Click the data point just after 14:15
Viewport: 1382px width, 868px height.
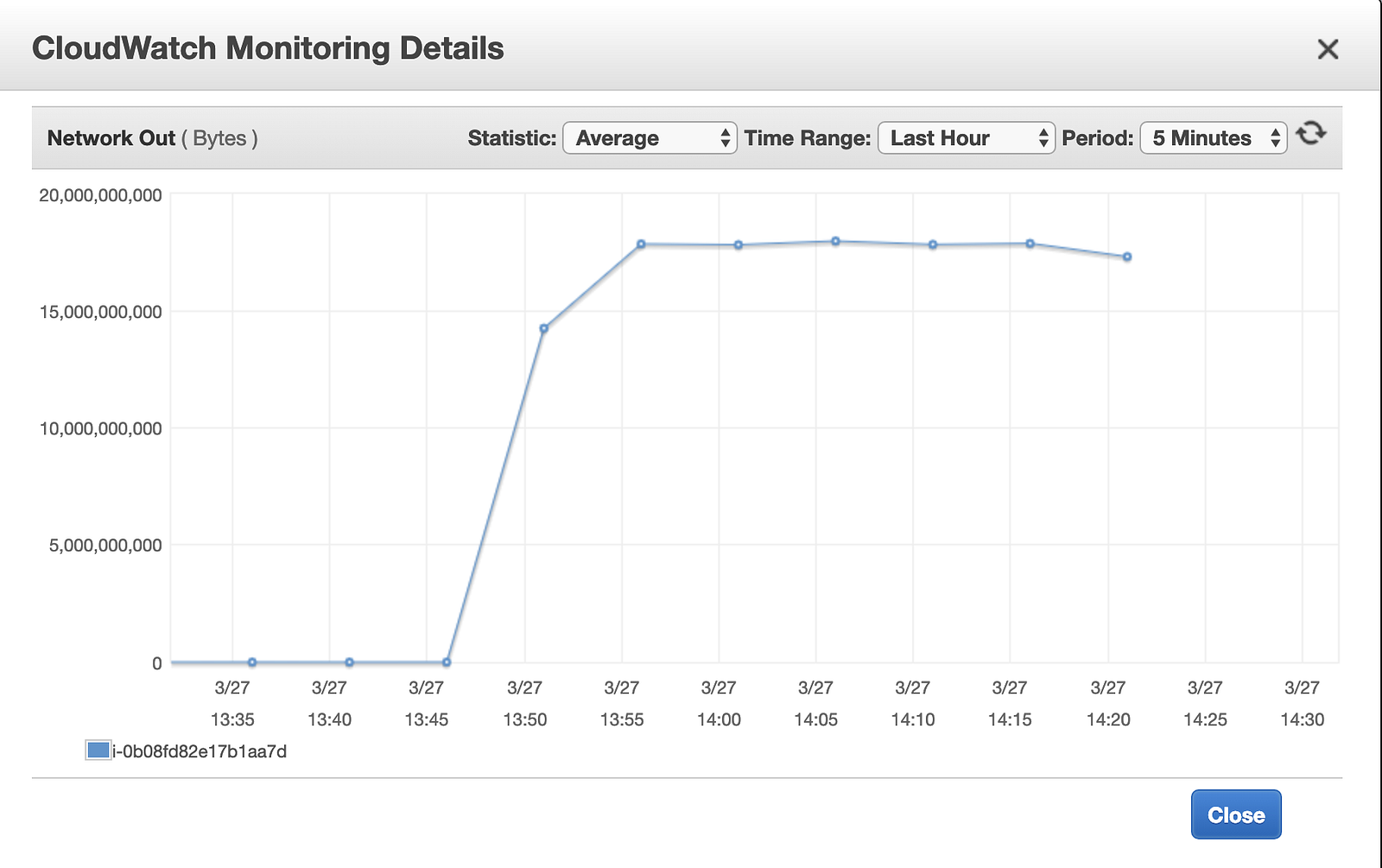point(1030,244)
